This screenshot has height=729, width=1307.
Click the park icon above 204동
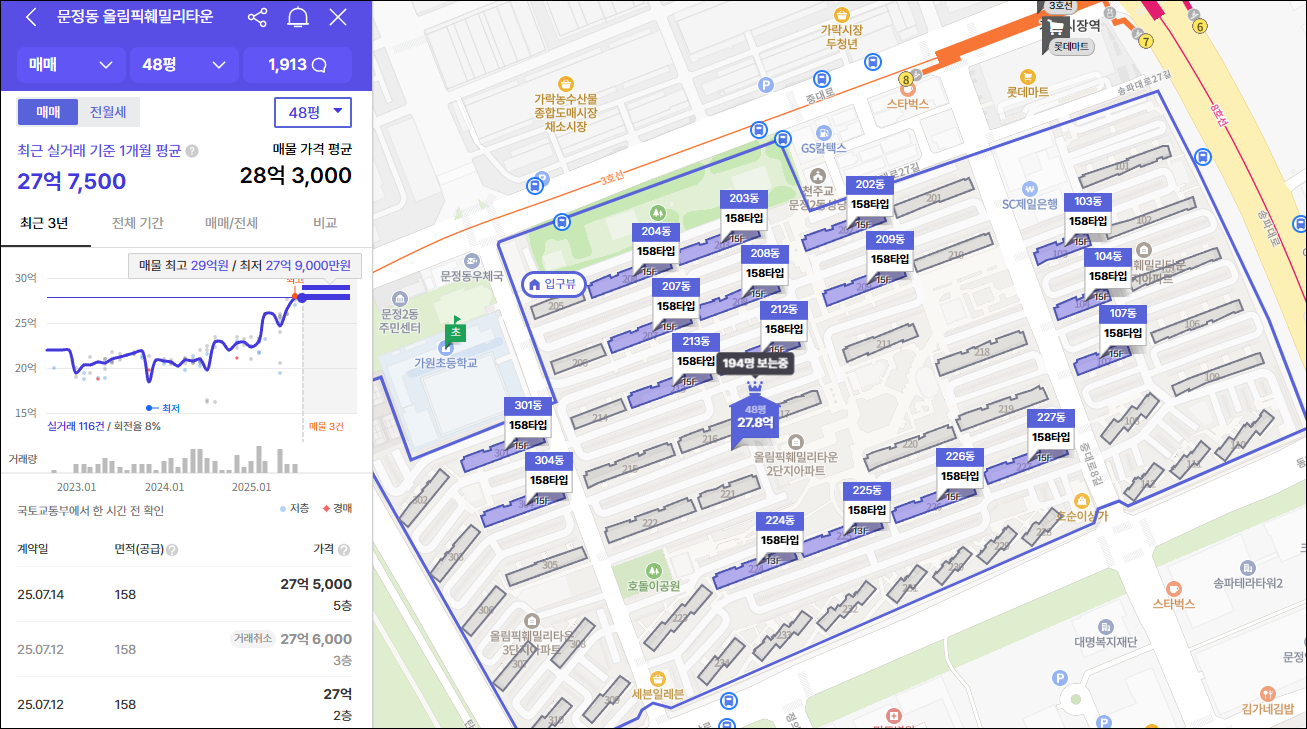pyautogui.click(x=657, y=213)
